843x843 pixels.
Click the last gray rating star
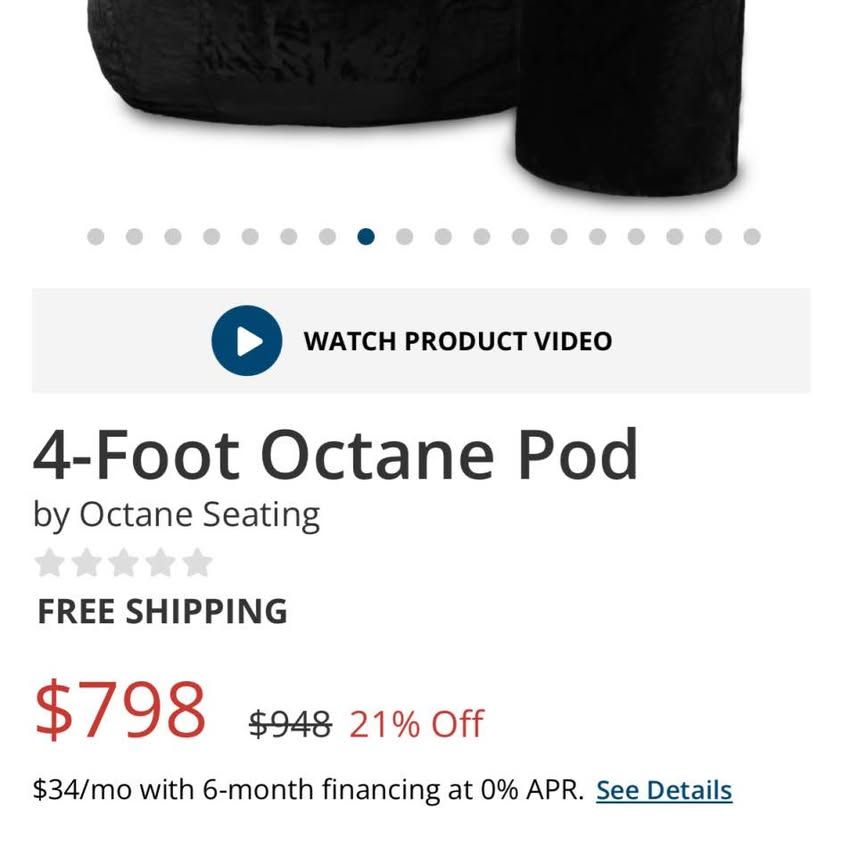pos(198,563)
